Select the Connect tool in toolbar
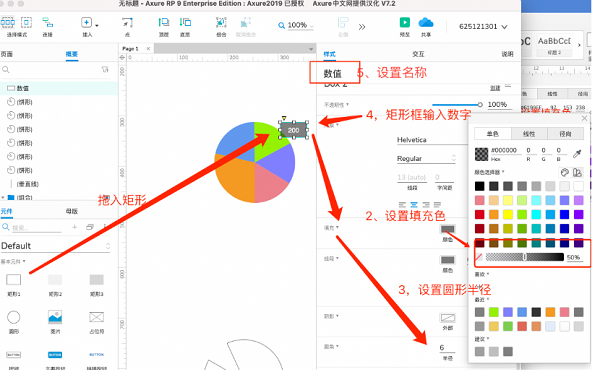Viewport: 600px width, 377px height. click(47, 22)
